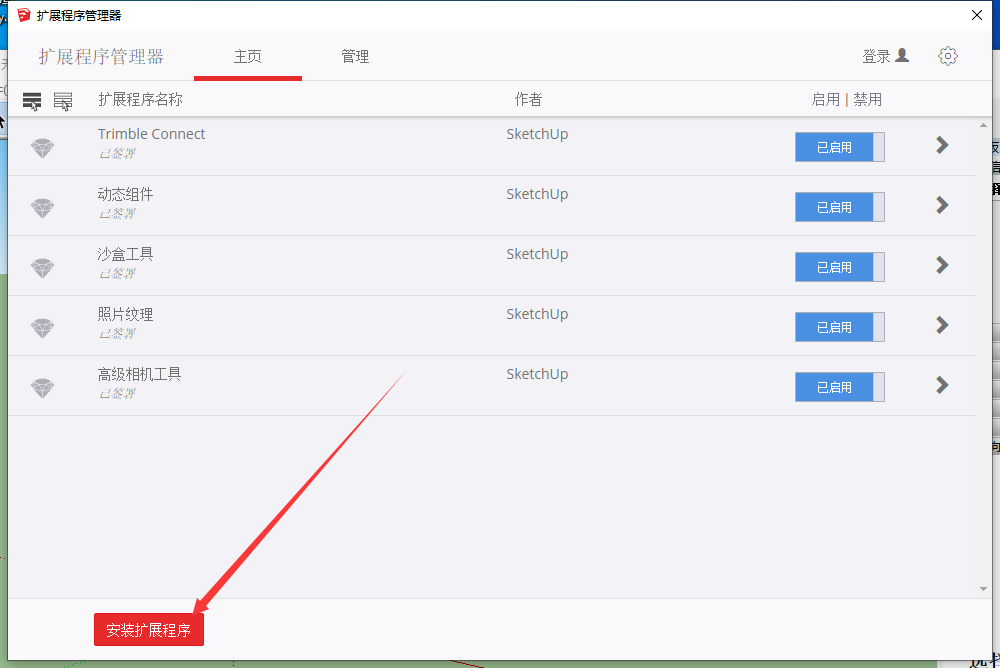The height and width of the screenshot is (668, 1000).
Task: Click the extension list scrollbar up arrow
Action: pos(983,126)
